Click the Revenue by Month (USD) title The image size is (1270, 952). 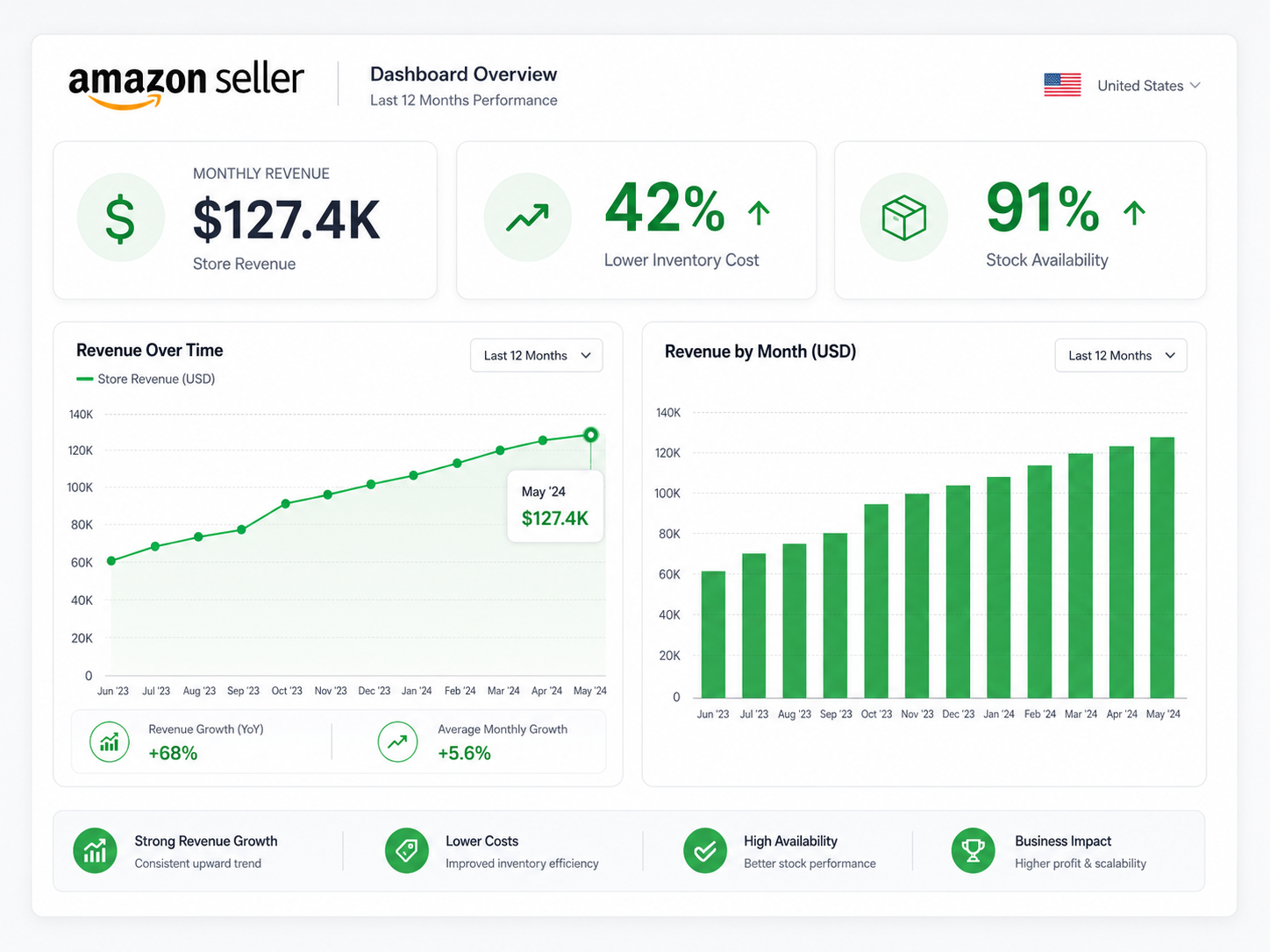(x=760, y=352)
